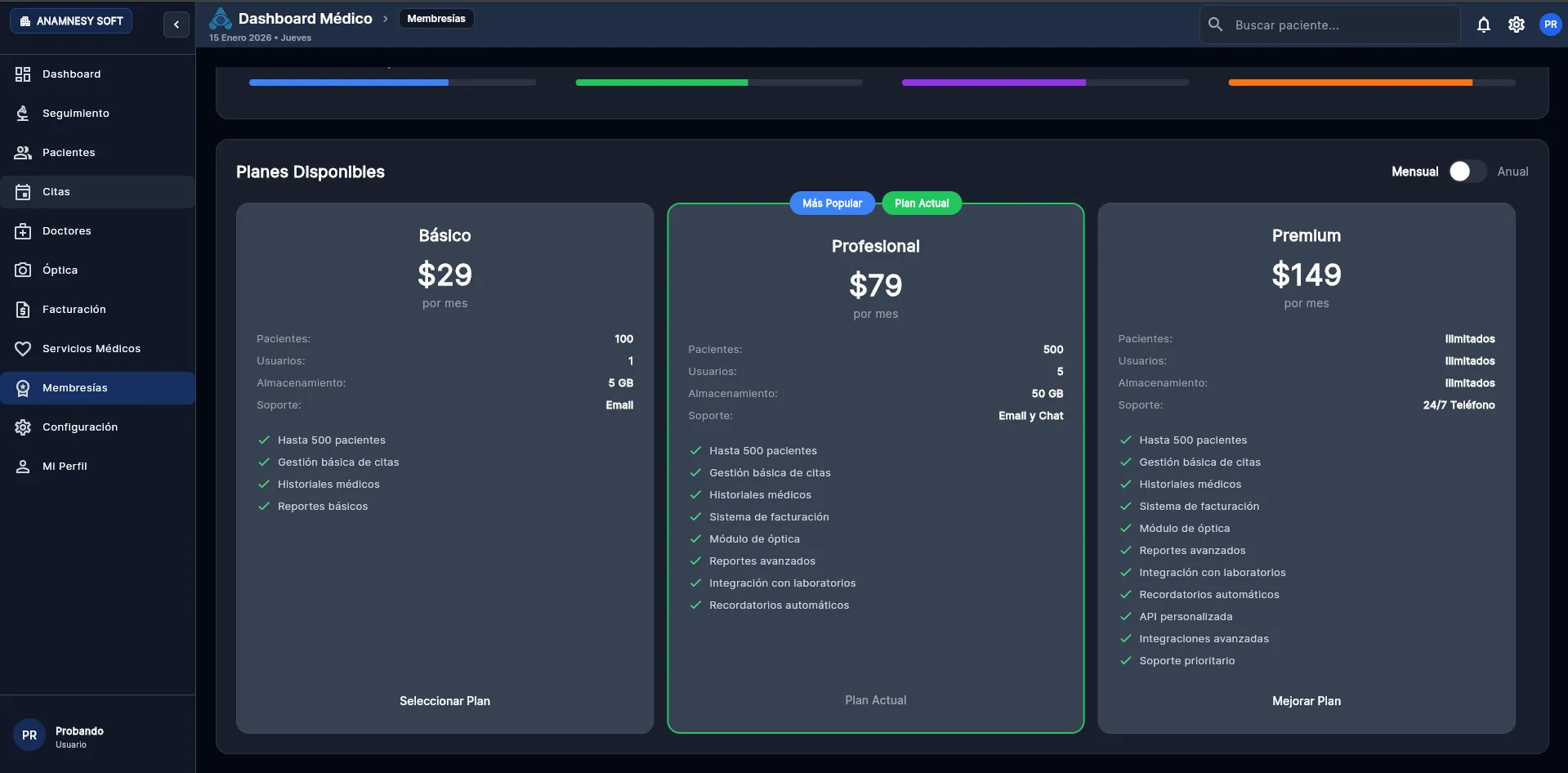The image size is (1568, 773).
Task: Click the Mensual label
Action: [1414, 172]
